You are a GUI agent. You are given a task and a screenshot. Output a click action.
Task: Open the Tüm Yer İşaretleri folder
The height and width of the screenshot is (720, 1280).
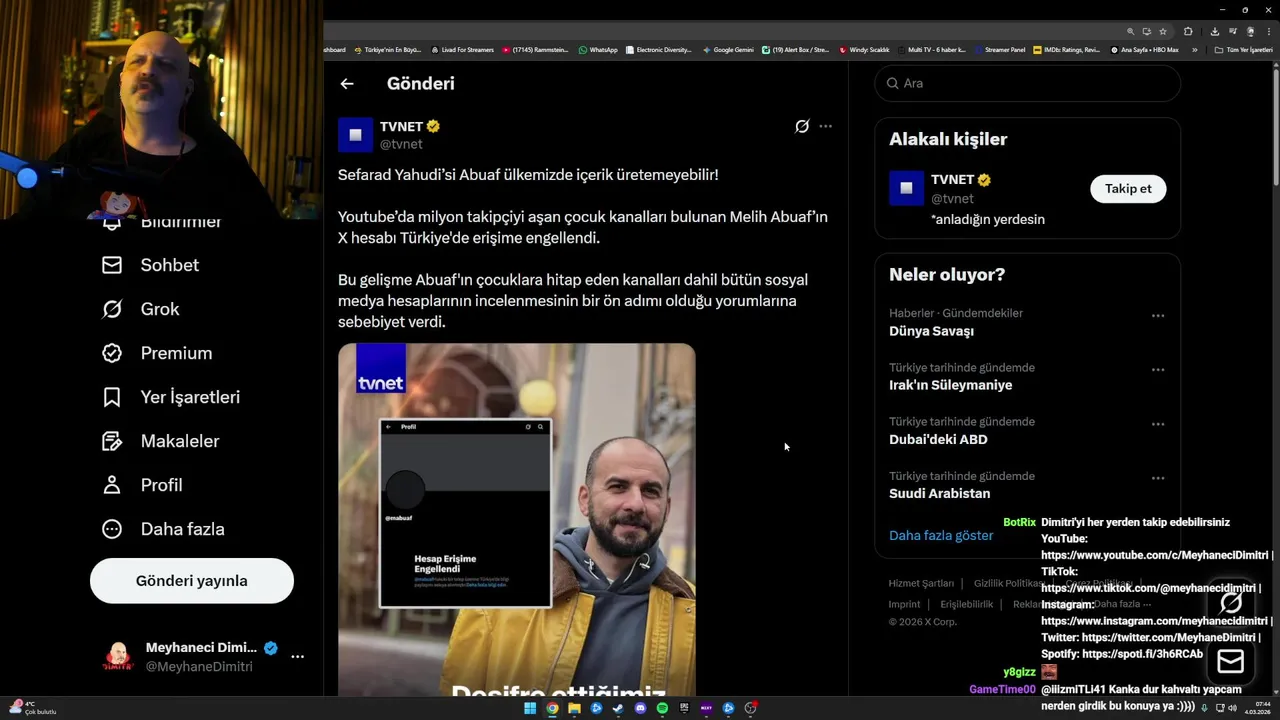click(1243, 50)
